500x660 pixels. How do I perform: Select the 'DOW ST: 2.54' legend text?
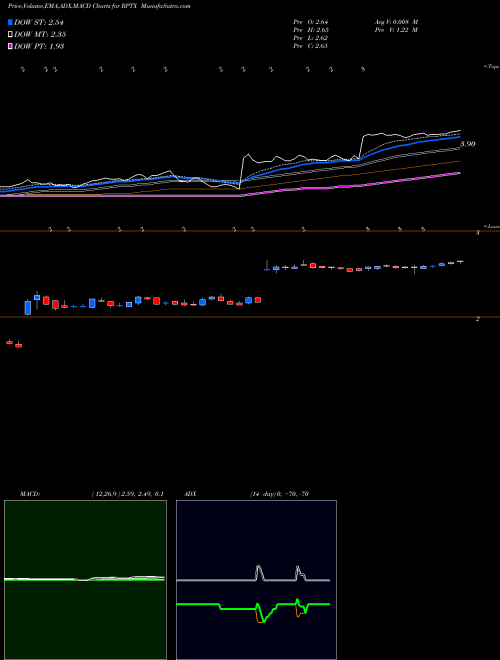coord(39,22)
